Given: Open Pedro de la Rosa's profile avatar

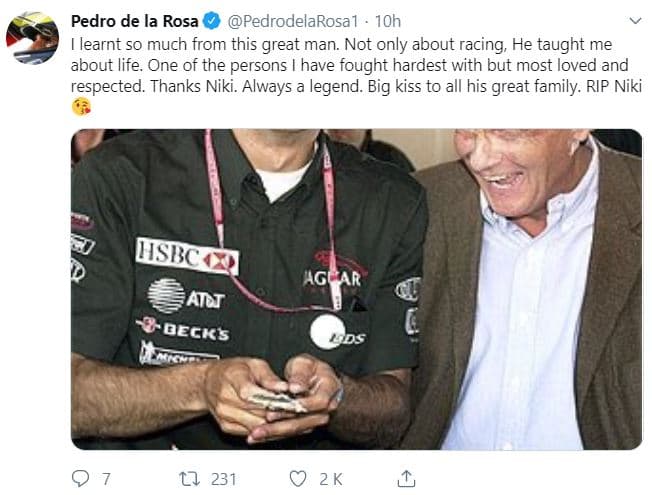Looking at the screenshot, I should [x=32, y=38].
